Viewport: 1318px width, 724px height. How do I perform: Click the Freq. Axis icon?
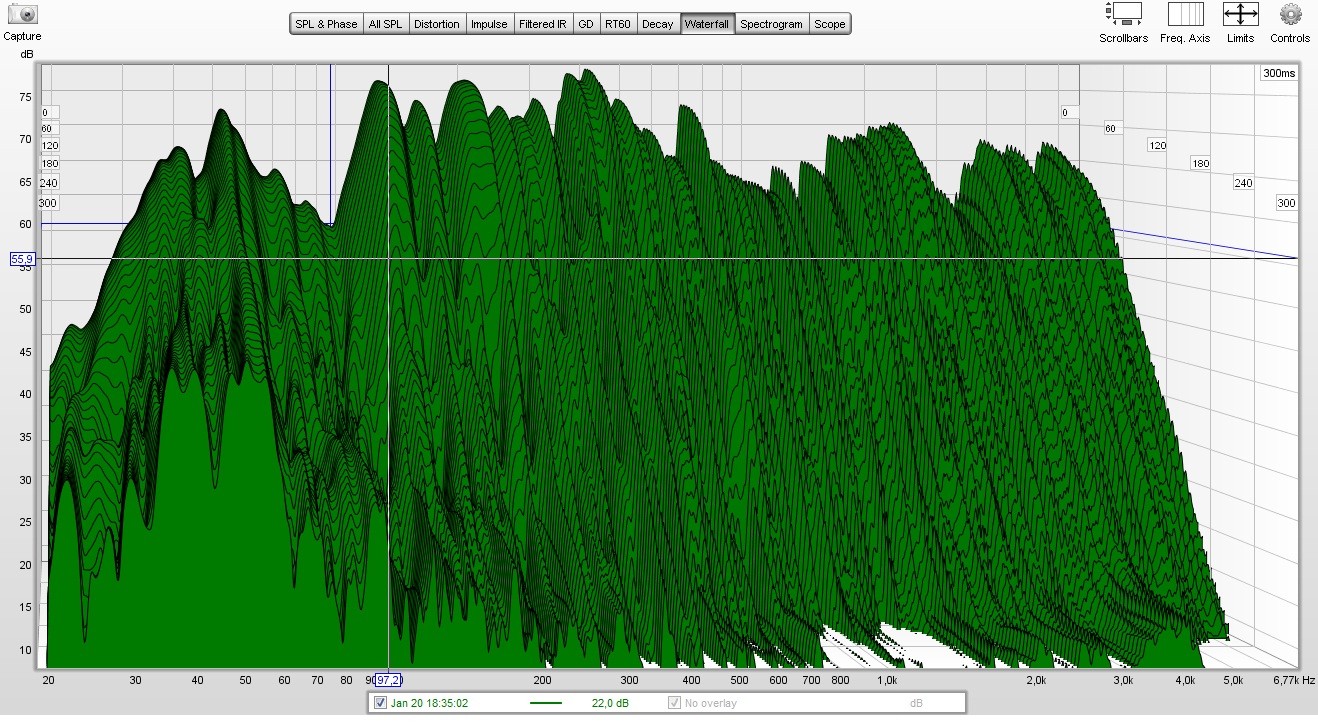pos(1185,15)
